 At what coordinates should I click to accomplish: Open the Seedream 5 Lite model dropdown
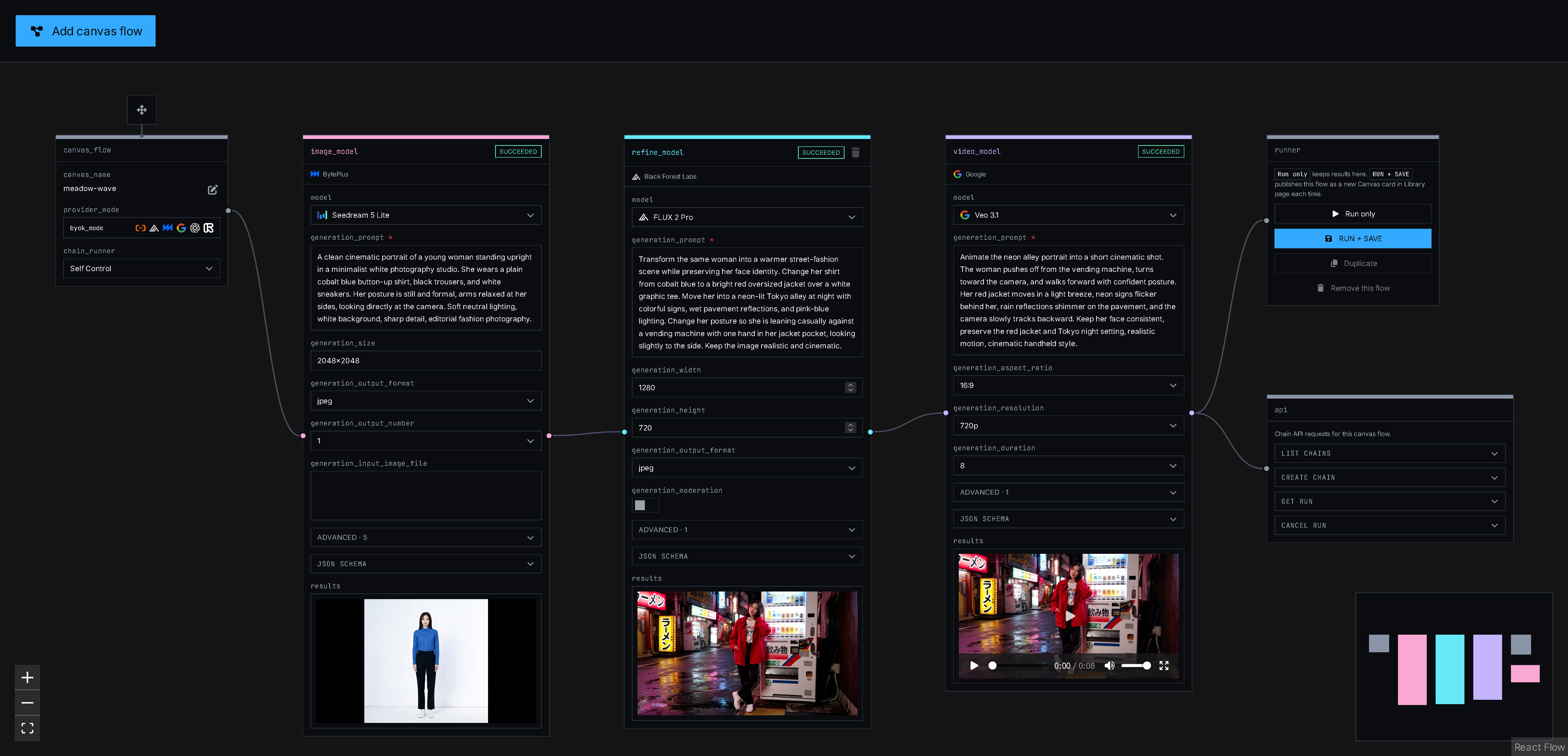426,215
